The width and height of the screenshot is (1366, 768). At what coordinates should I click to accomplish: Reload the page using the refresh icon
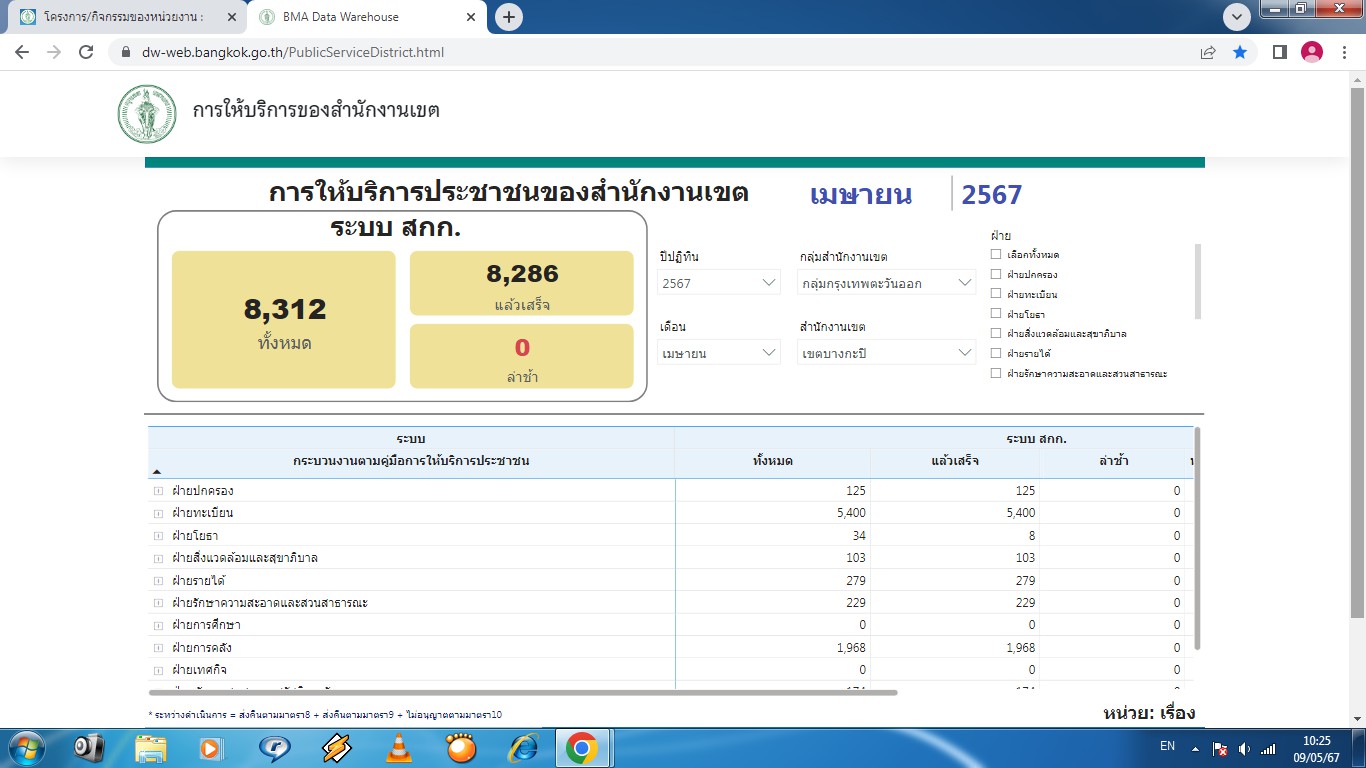86,52
